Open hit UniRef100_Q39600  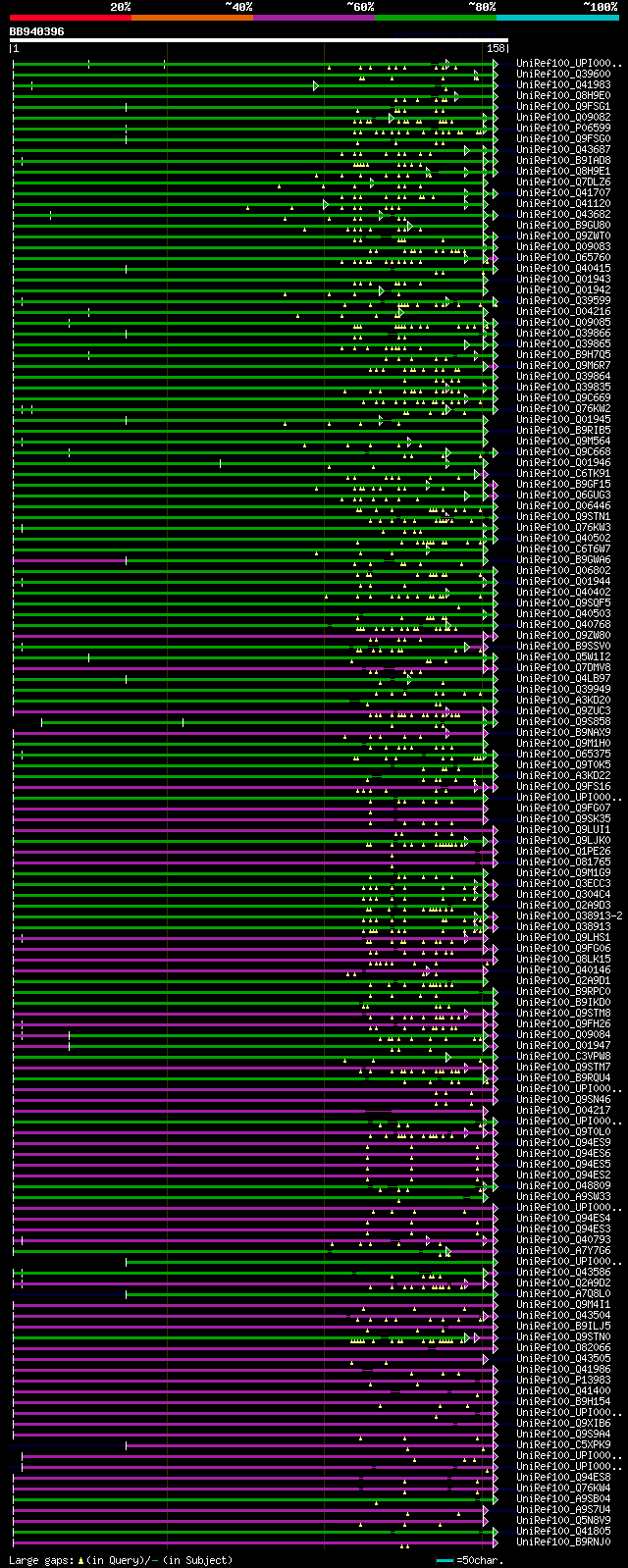[x=563, y=75]
